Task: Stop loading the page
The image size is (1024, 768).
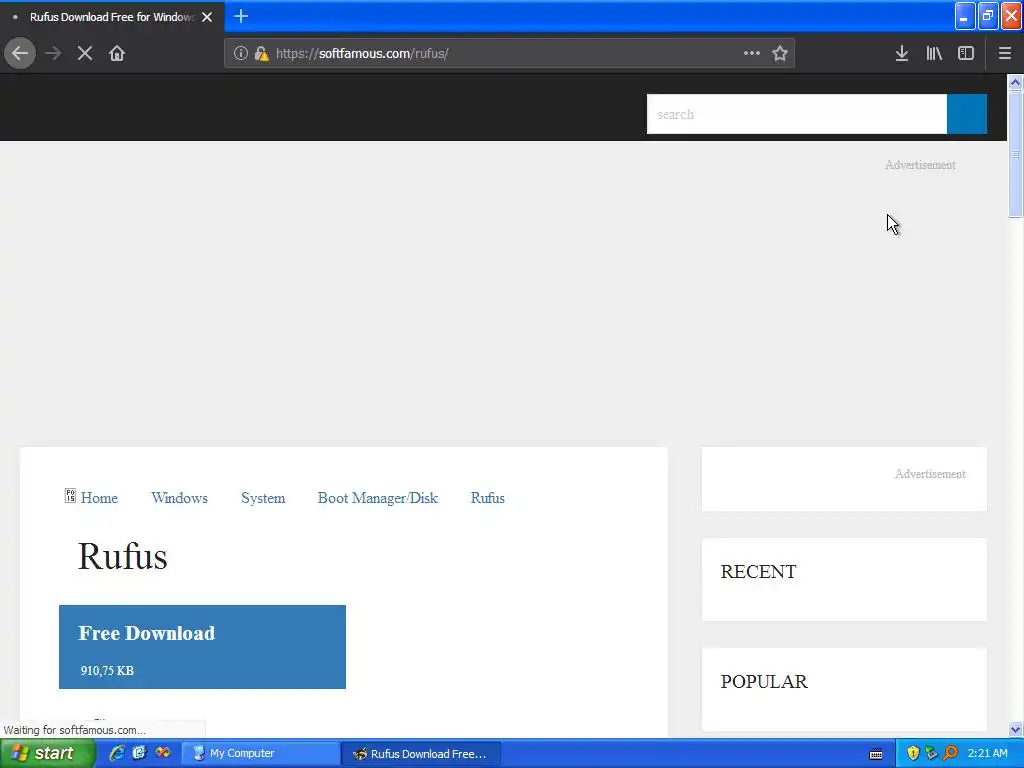Action: 85,53
